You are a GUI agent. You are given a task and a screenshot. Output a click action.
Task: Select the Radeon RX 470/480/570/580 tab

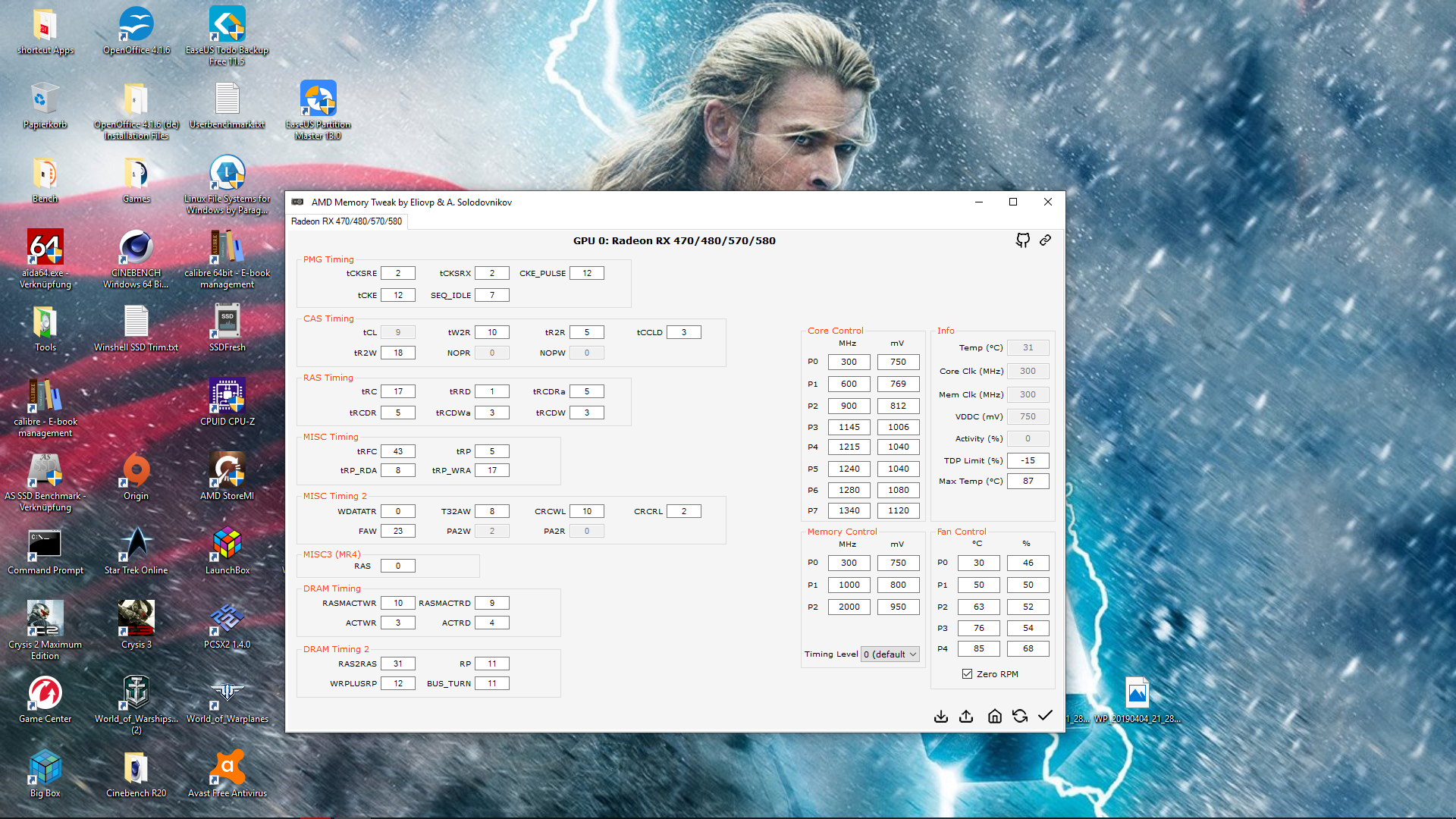pos(347,221)
